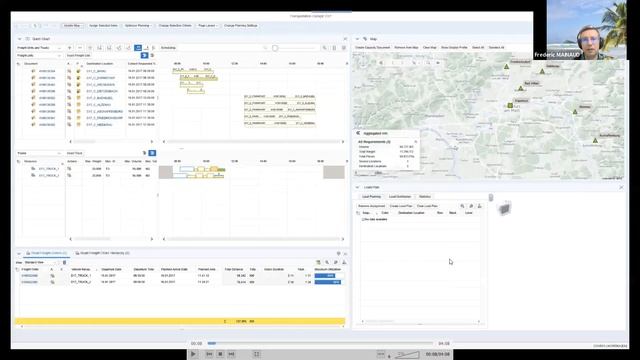
Task: Open the Optimizer Planning dropdown button
Action: tap(138, 26)
